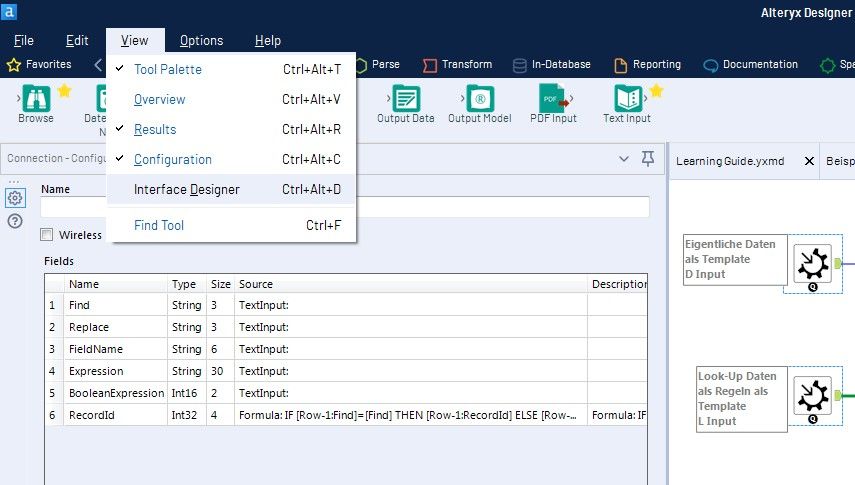
Task: Select the Expression field row
Action: (x=346, y=371)
